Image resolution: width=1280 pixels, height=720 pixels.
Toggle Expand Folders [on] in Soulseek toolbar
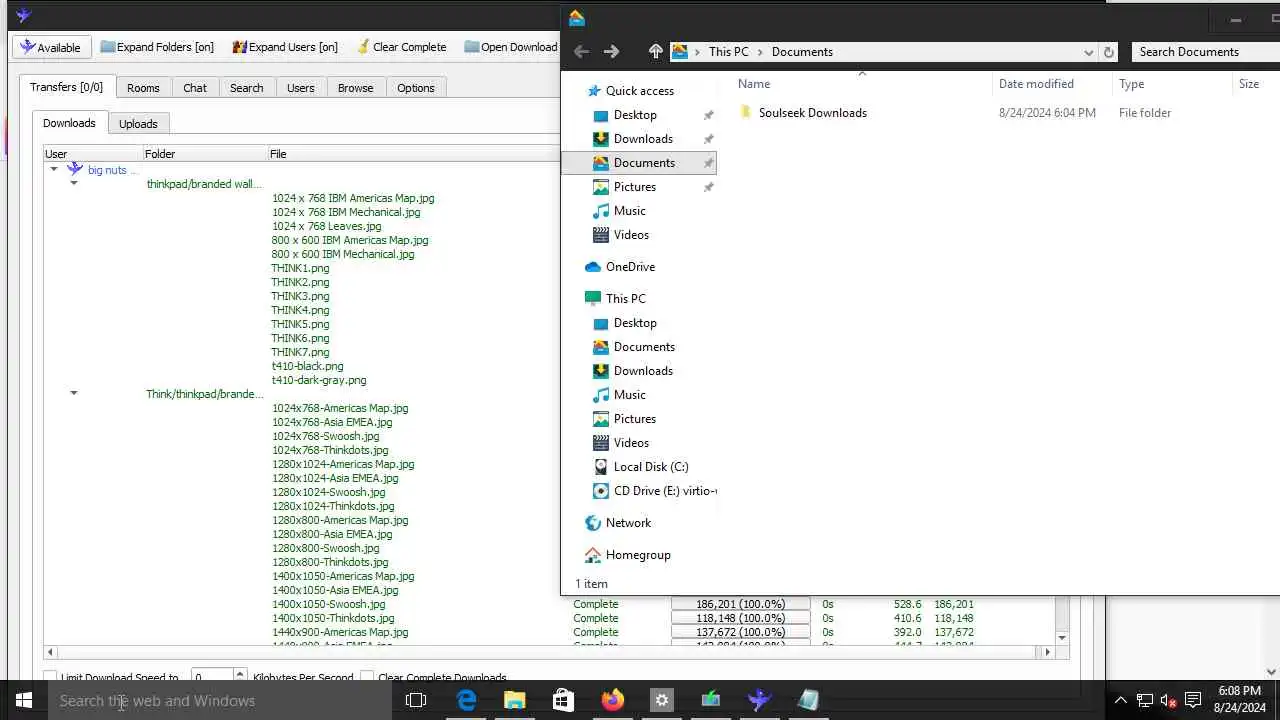[157, 47]
